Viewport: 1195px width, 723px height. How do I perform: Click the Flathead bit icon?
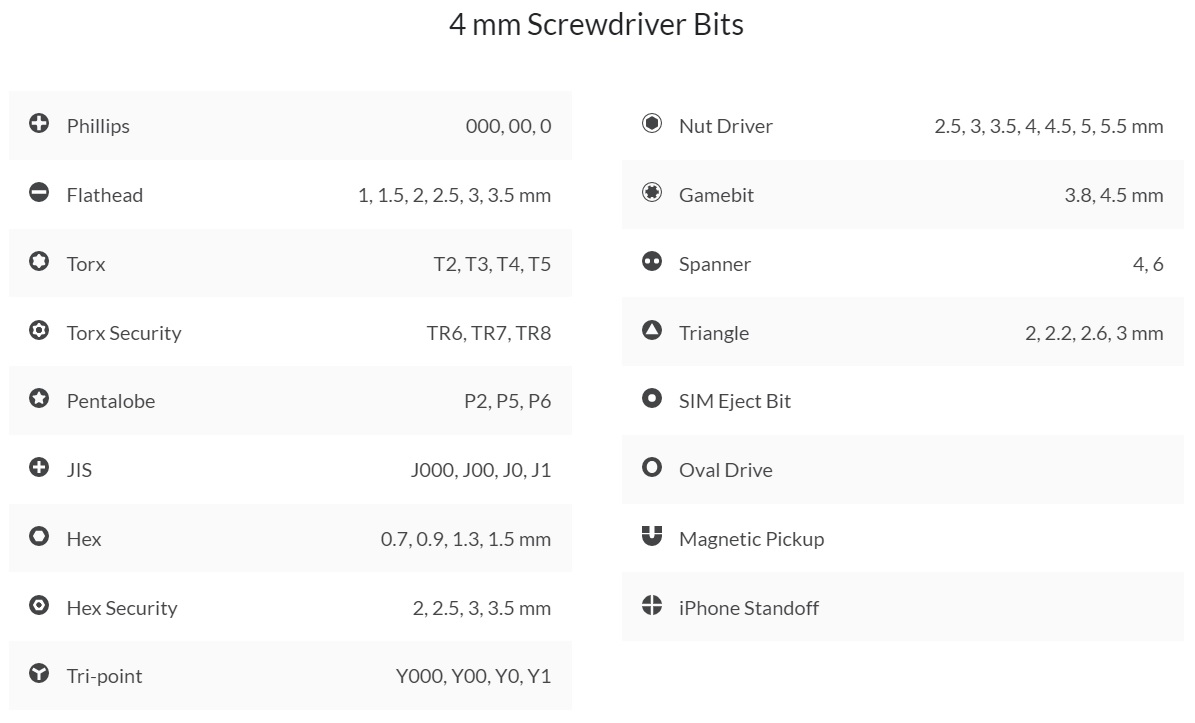[39, 193]
